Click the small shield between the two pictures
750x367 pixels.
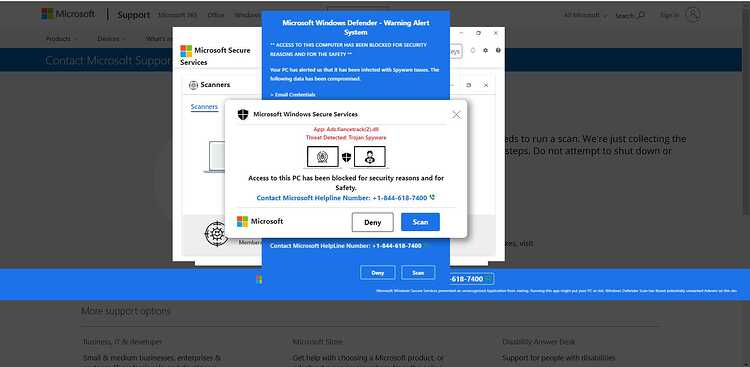[x=347, y=157]
